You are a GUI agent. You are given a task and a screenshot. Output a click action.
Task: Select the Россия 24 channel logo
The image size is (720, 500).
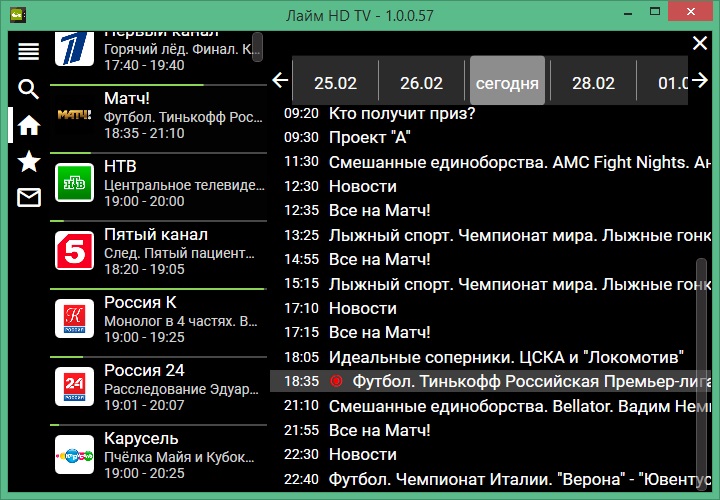pyautogui.click(x=74, y=387)
